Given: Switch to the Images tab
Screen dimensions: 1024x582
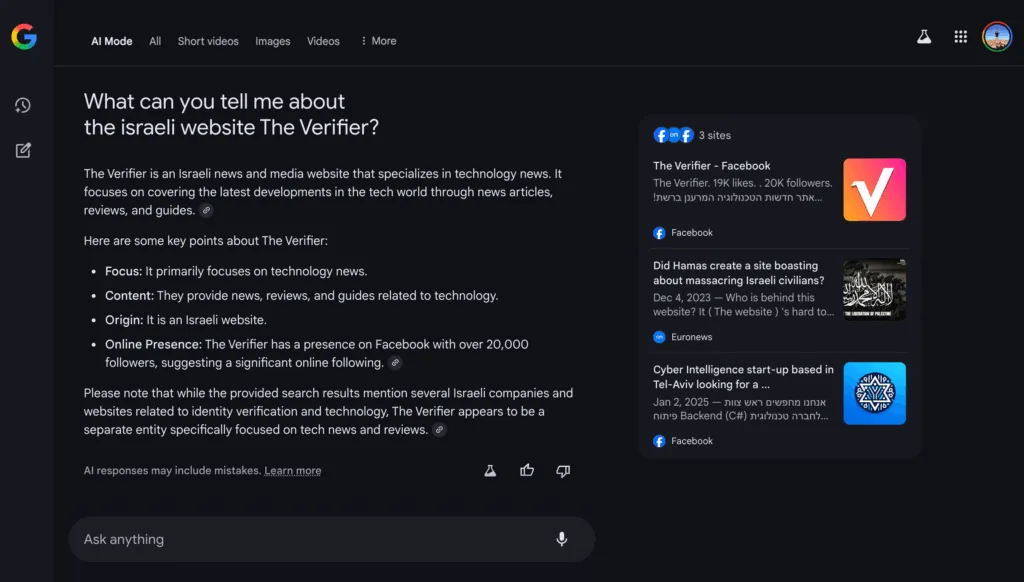Looking at the screenshot, I should click(x=272, y=41).
